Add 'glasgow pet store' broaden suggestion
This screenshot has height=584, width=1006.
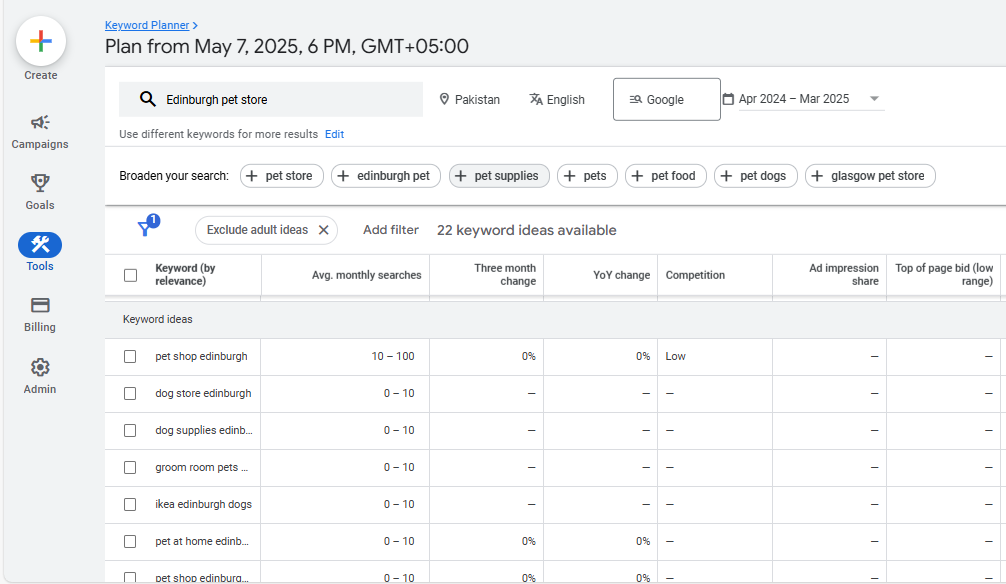871,176
